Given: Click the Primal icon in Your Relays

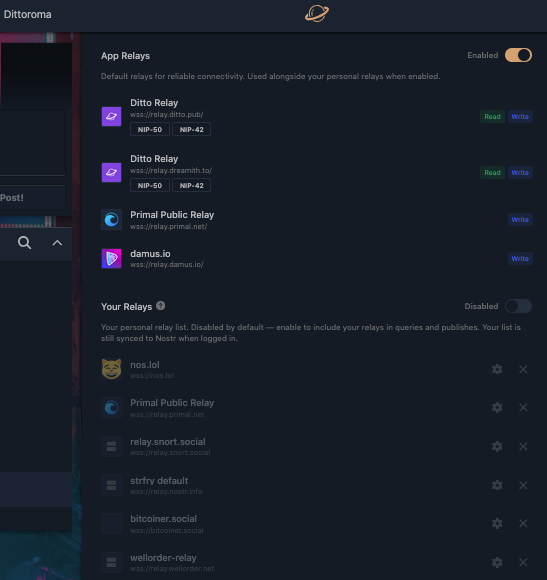Looking at the screenshot, I should point(111,408).
